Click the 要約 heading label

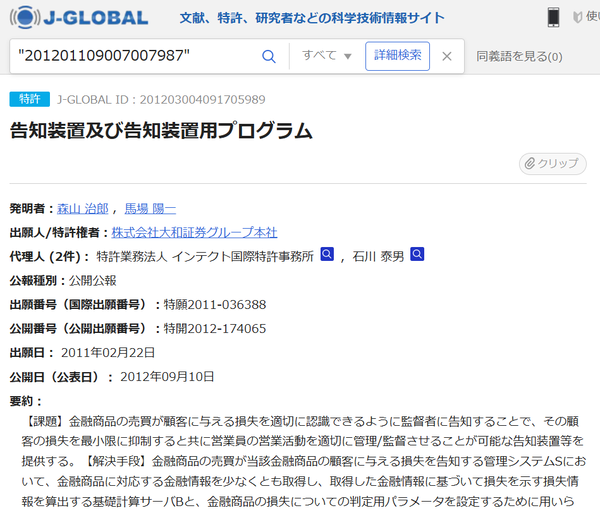pyautogui.click(x=25, y=401)
